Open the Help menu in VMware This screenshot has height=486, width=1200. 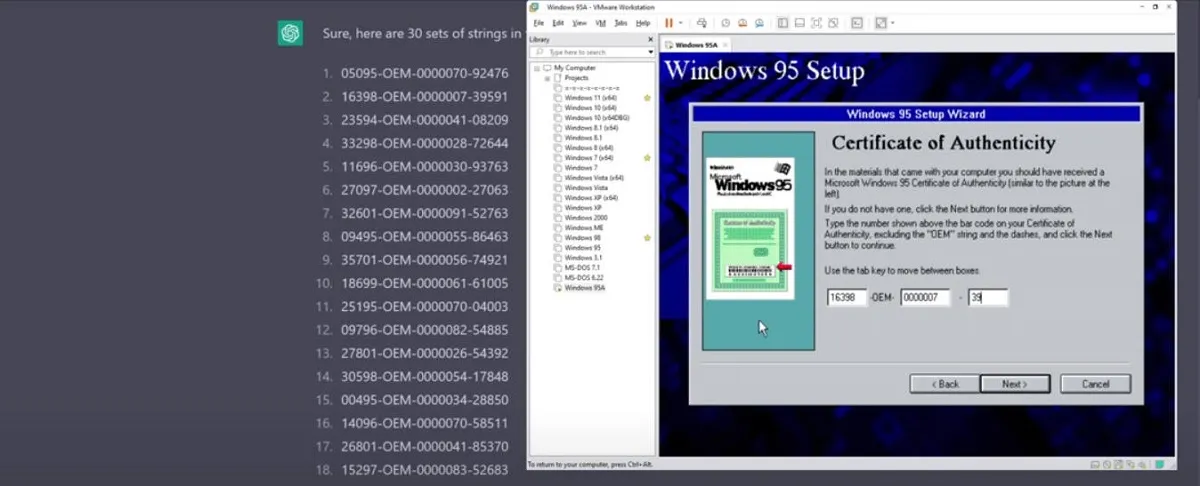pyautogui.click(x=643, y=23)
